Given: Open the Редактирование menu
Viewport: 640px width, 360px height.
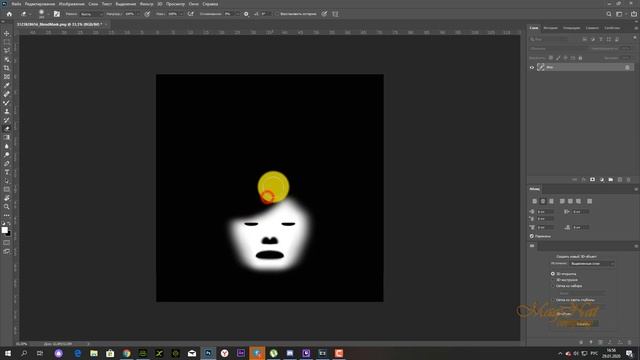Looking at the screenshot, I should [x=40, y=4].
